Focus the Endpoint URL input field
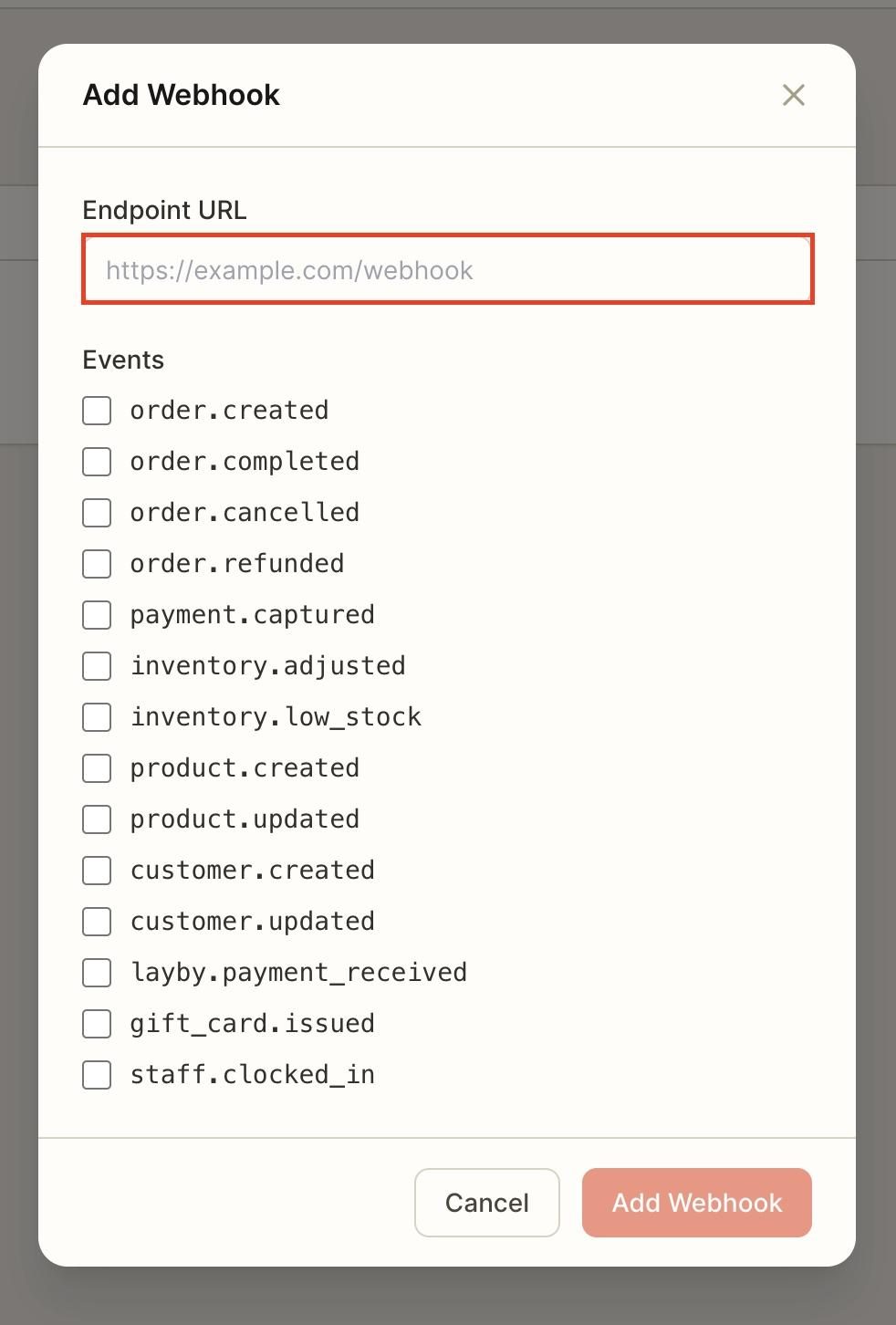Image resolution: width=896 pixels, height=1325 pixels. [x=448, y=269]
